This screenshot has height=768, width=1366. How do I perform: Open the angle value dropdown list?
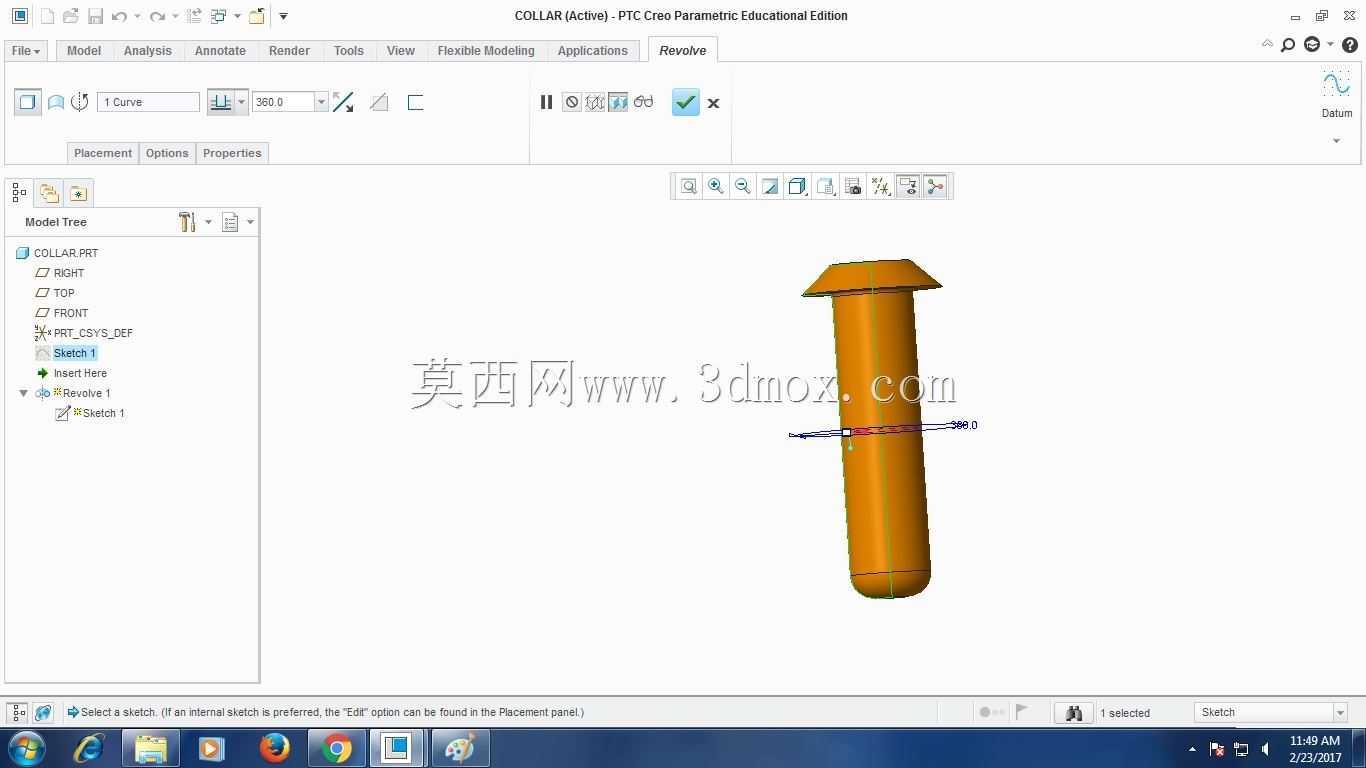pyautogui.click(x=321, y=102)
